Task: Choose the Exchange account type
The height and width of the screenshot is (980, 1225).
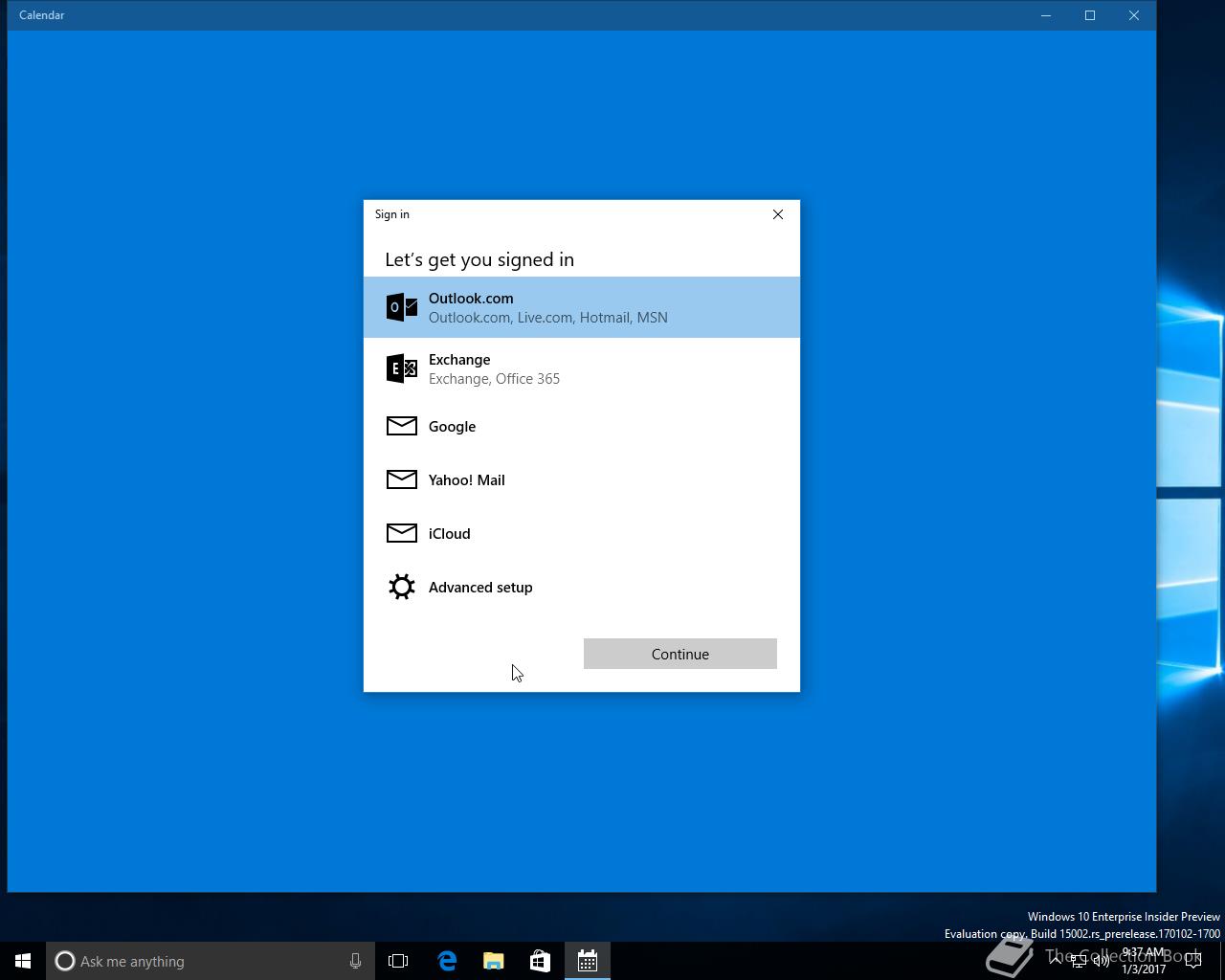Action: [581, 368]
